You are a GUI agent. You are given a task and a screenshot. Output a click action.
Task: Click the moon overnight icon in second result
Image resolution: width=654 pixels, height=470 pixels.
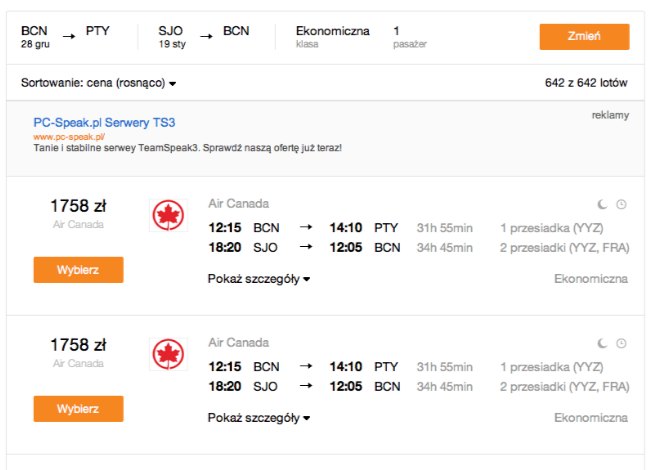pyautogui.click(x=602, y=343)
